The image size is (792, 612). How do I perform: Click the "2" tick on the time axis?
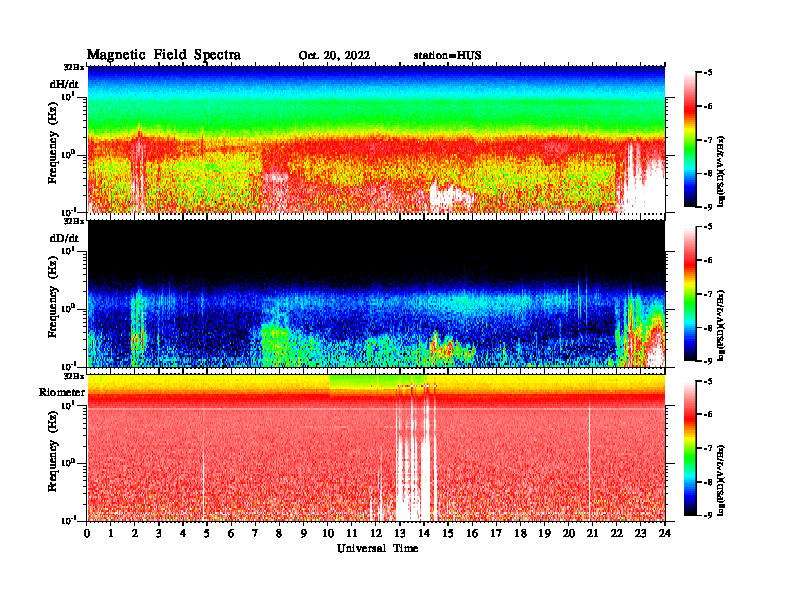[x=135, y=533]
